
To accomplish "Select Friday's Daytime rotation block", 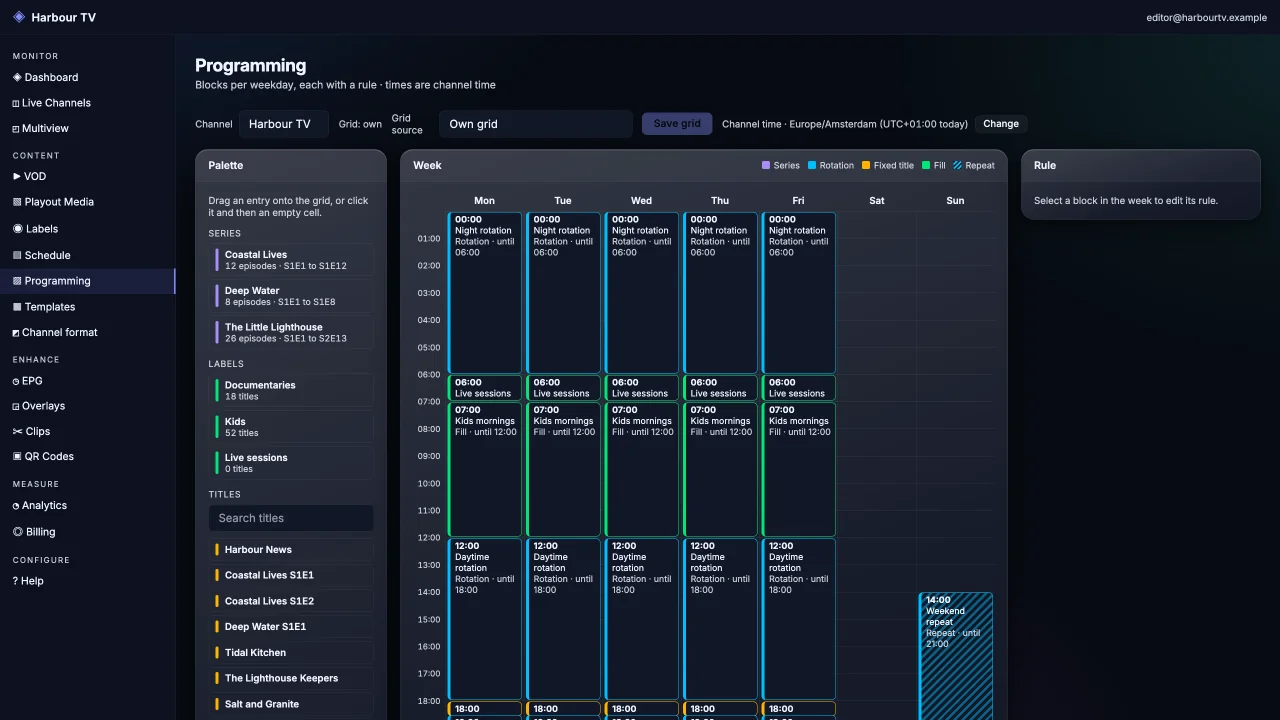I will pyautogui.click(x=799, y=619).
